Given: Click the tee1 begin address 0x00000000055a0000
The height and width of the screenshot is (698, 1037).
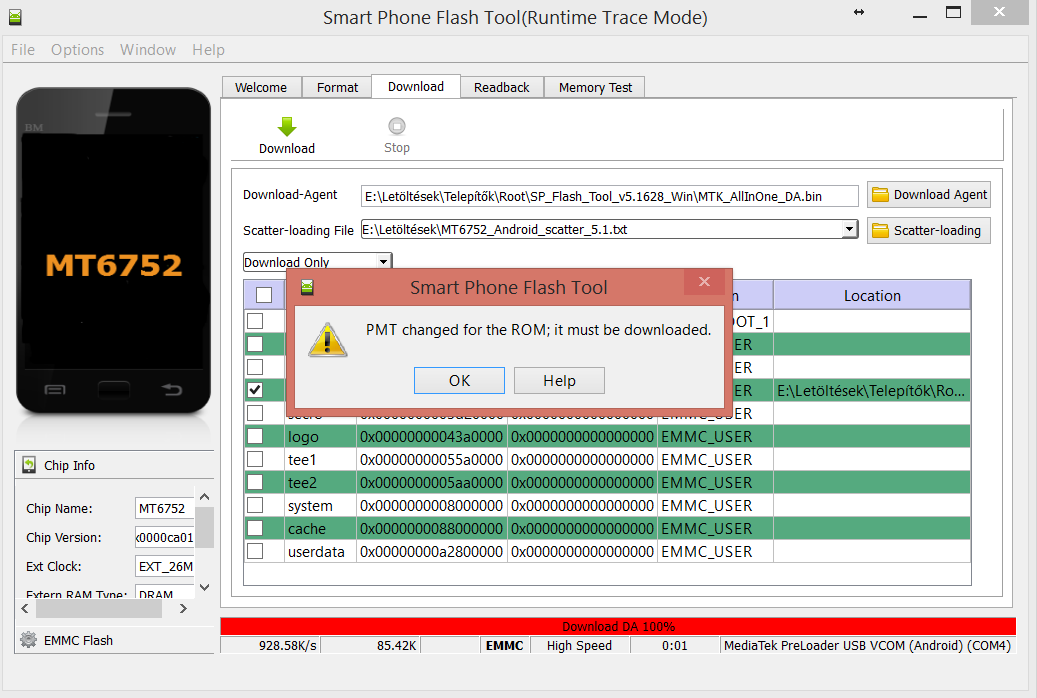Looking at the screenshot, I should (x=431, y=459).
